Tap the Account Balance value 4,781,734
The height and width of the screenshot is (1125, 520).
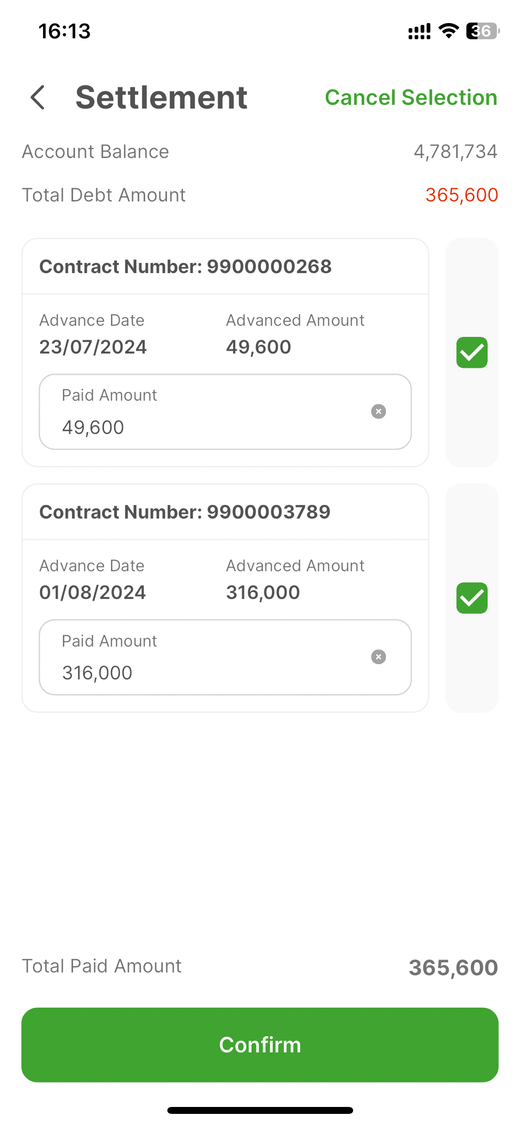455,152
